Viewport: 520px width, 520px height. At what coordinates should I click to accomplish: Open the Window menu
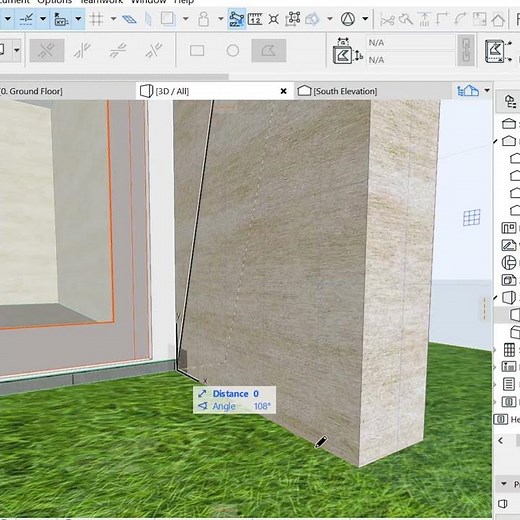tap(149, 2)
